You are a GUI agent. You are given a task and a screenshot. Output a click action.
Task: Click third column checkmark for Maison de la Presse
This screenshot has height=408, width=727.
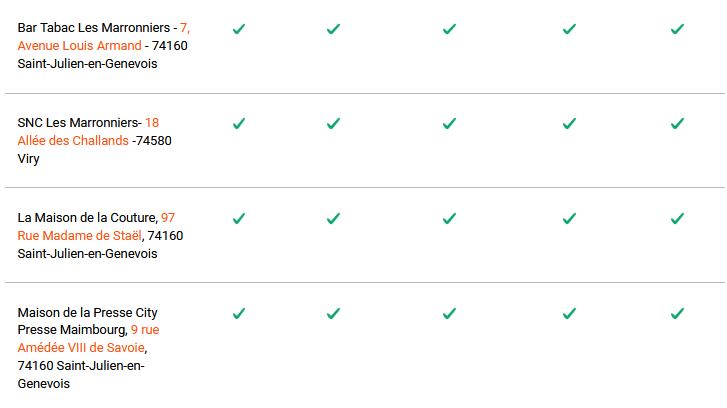tap(449, 313)
